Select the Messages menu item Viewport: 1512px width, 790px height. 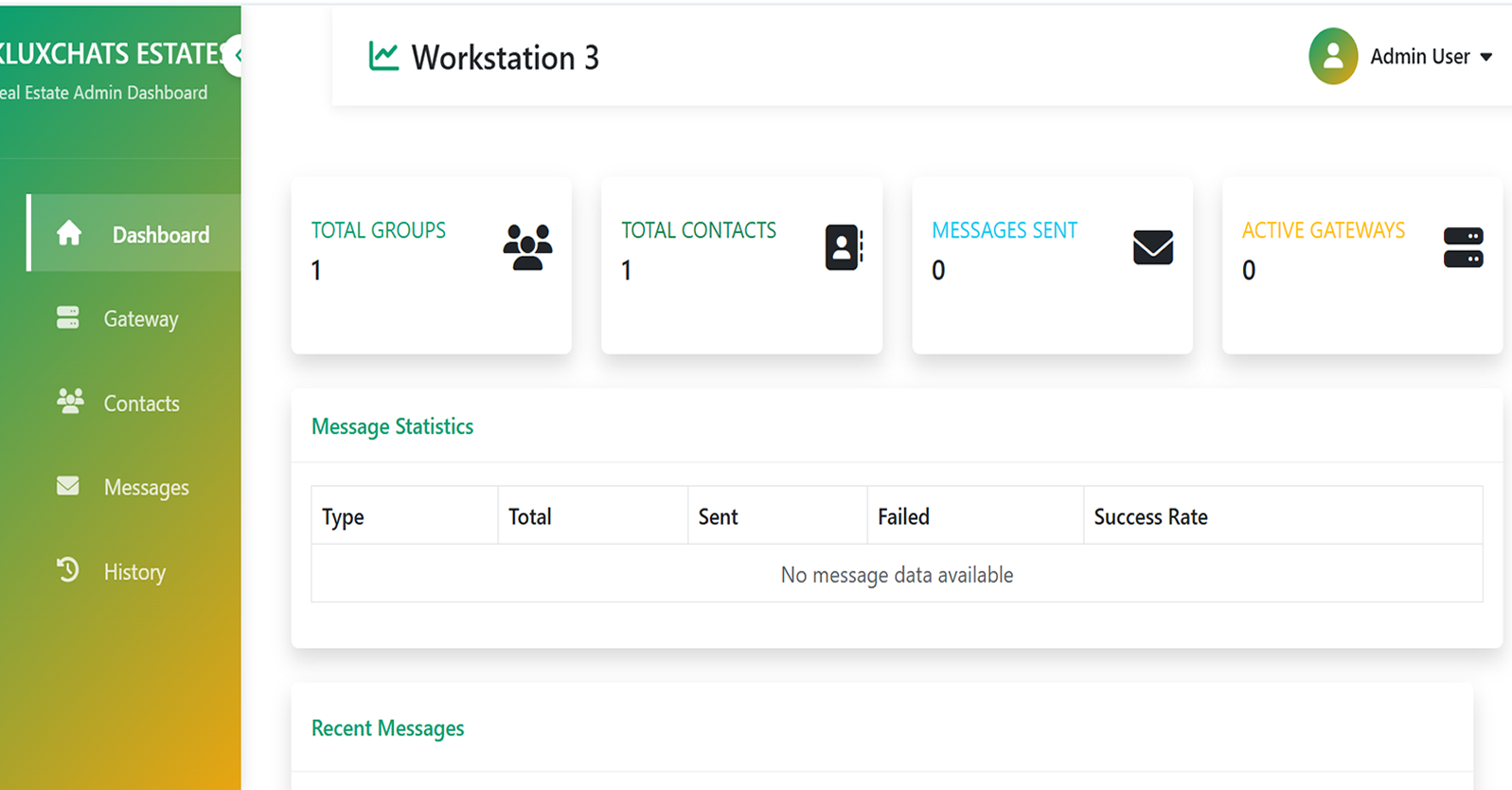coord(146,488)
